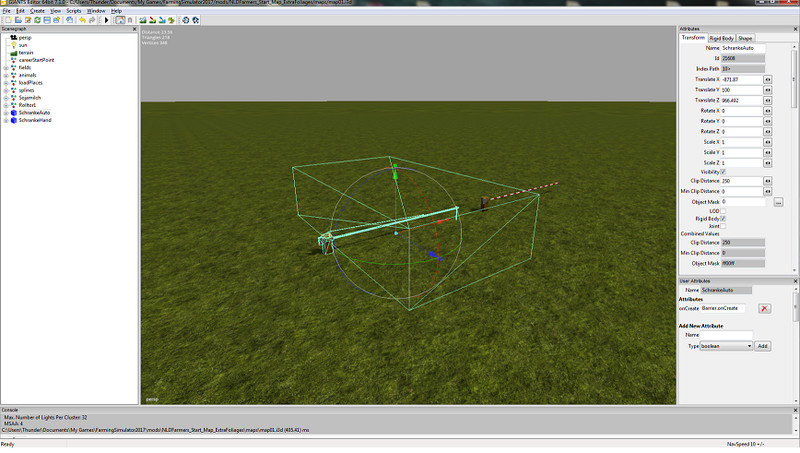The height and width of the screenshot is (453, 800).
Task: Toggle the Visibility checkbox
Action: 724,171
